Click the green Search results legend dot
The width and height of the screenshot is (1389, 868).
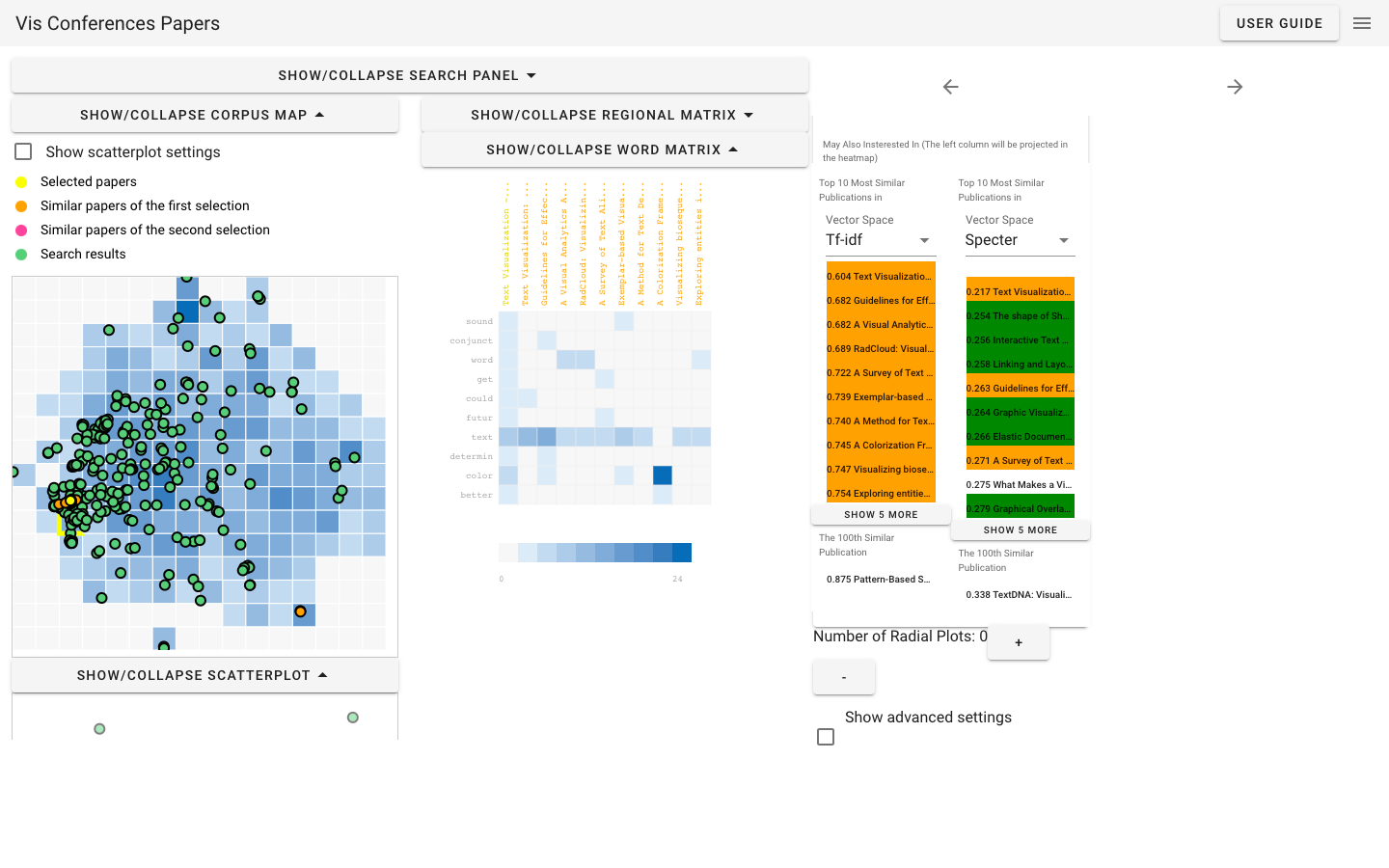click(x=21, y=255)
